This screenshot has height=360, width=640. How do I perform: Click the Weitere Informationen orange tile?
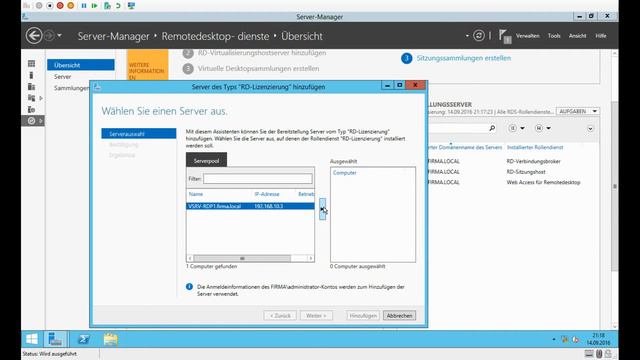147,65
